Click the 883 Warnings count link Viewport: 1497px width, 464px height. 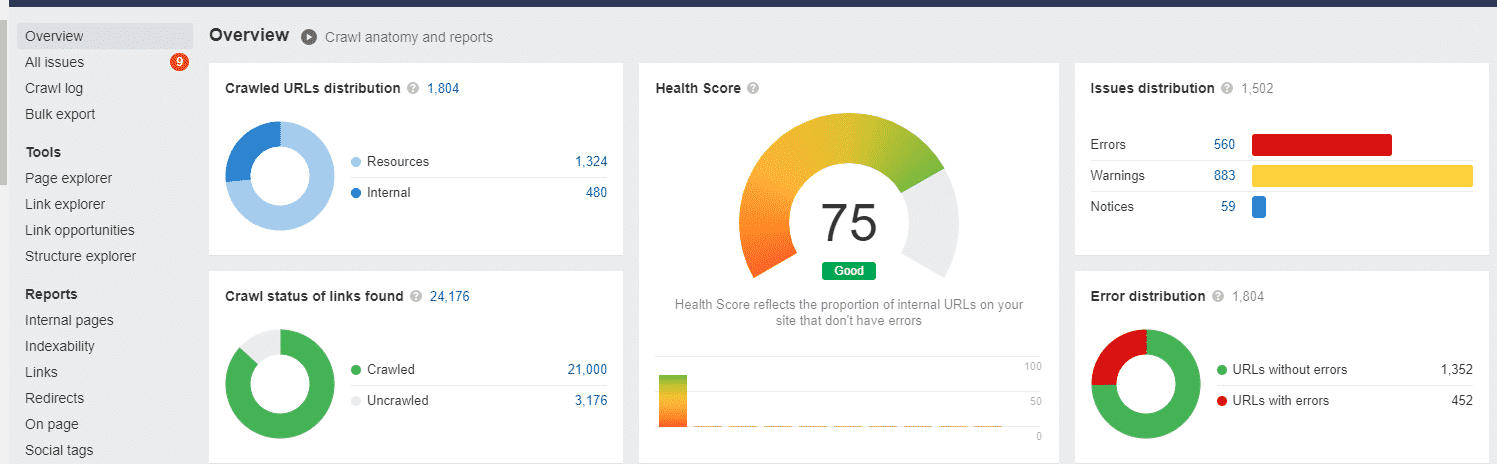coord(1224,175)
